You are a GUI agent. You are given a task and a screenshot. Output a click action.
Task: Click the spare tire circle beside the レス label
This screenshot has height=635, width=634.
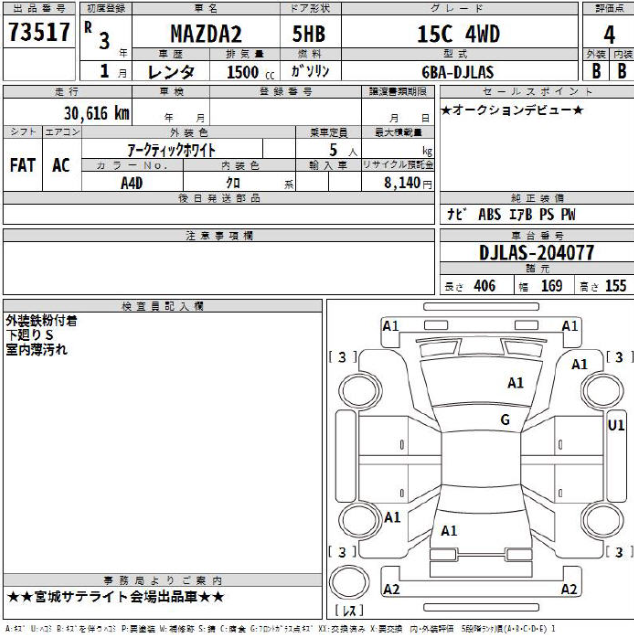click(x=349, y=583)
